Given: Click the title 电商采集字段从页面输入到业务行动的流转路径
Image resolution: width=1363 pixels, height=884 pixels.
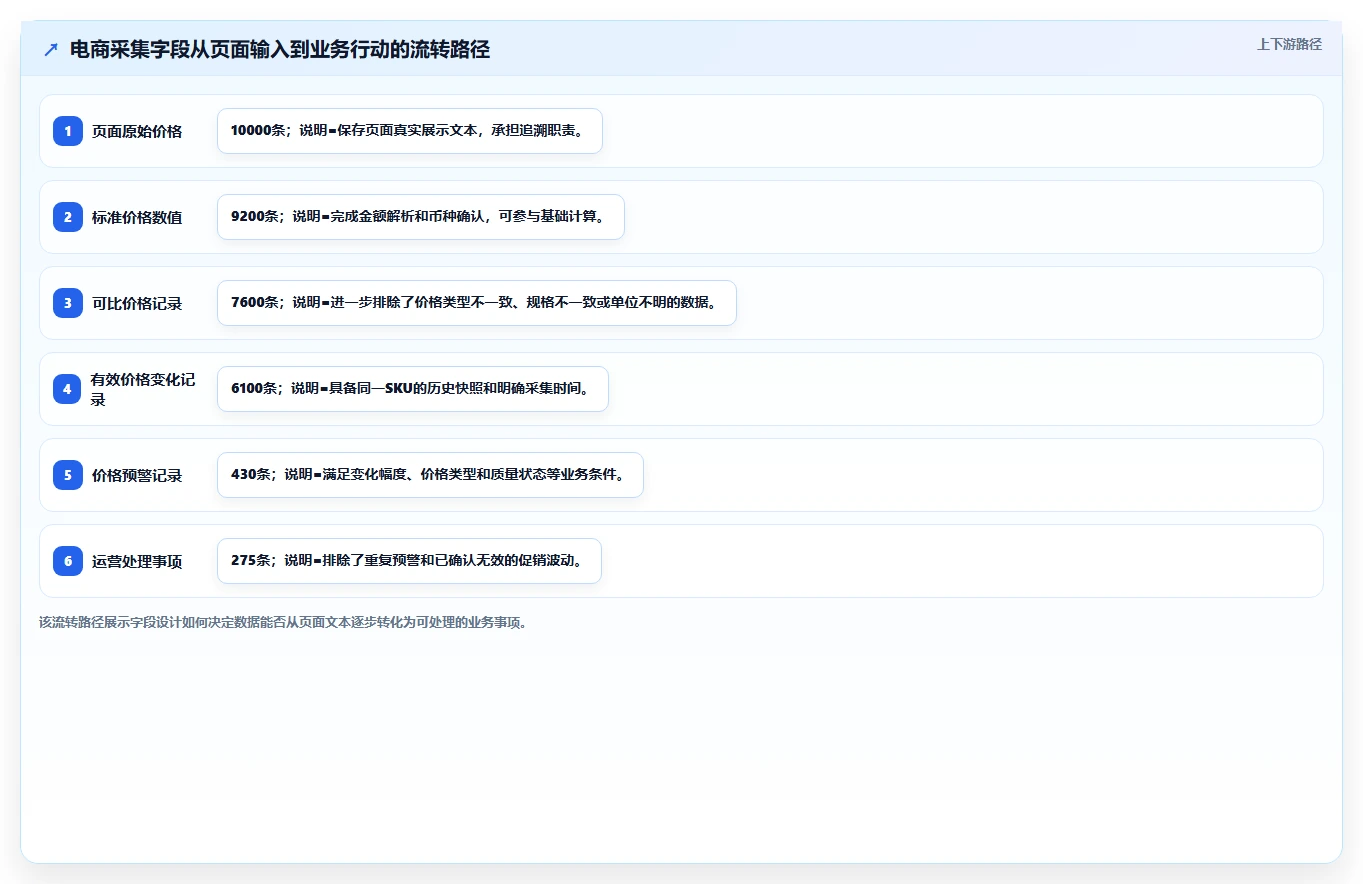Looking at the screenshot, I should click(280, 50).
